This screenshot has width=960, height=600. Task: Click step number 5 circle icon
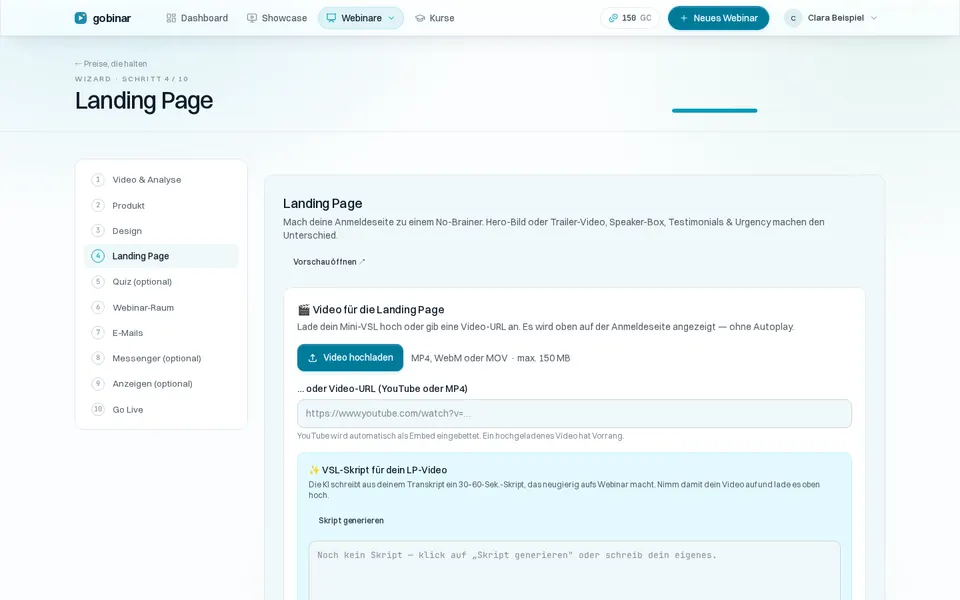[98, 282]
